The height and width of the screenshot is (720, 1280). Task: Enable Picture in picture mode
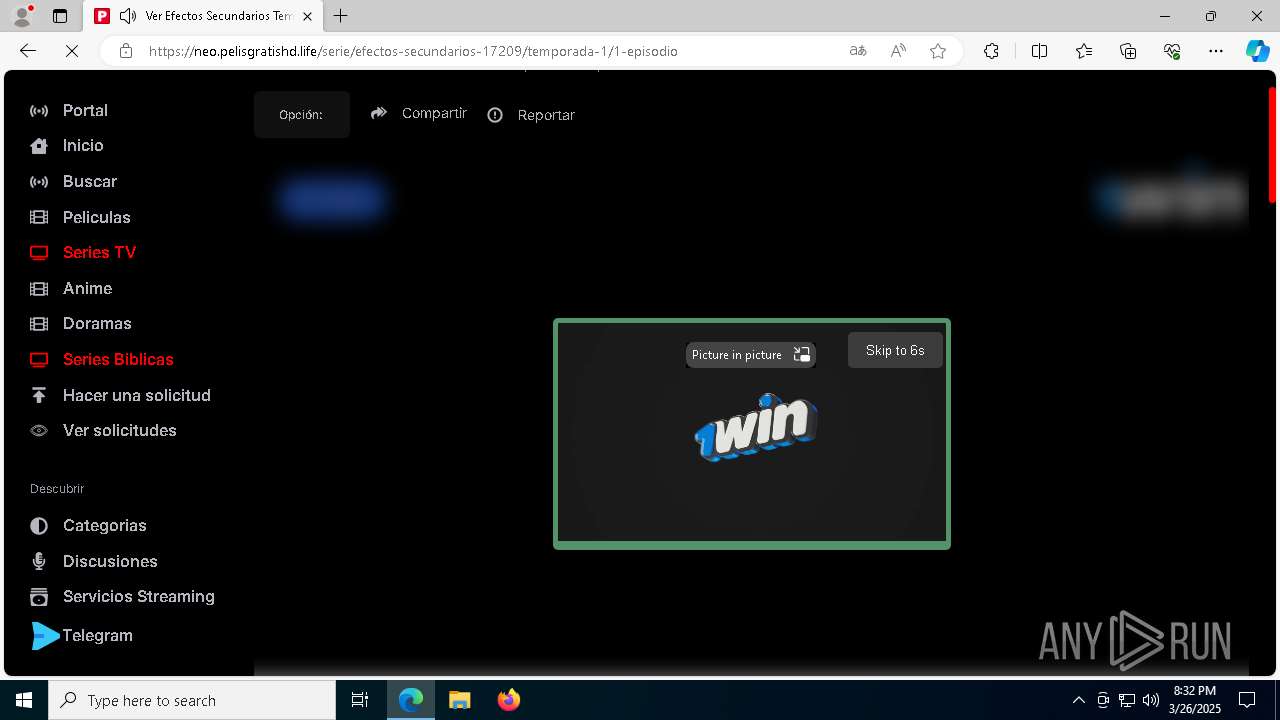pyautogui.click(x=750, y=355)
